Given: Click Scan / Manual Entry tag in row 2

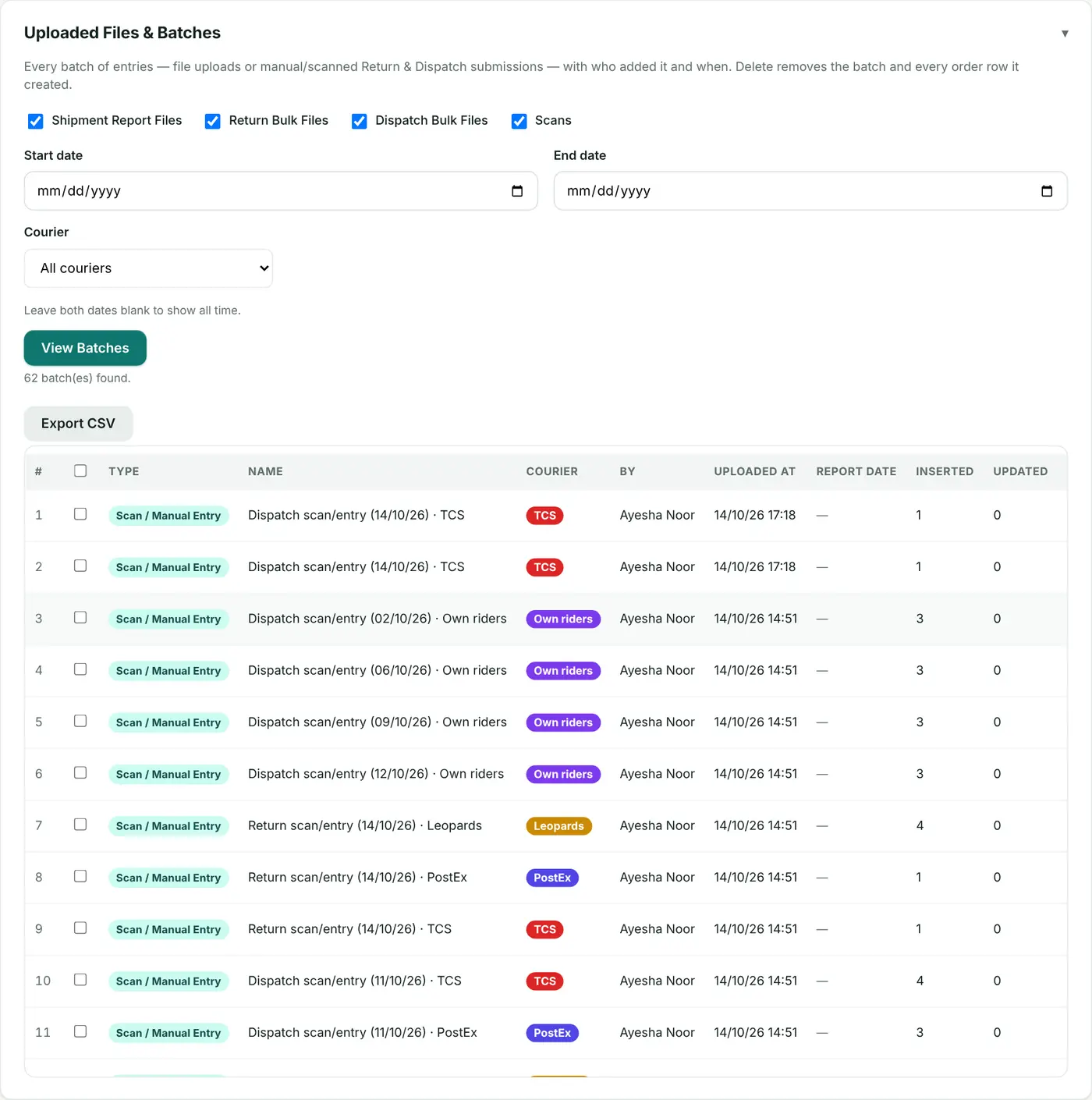Looking at the screenshot, I should coord(168,567).
